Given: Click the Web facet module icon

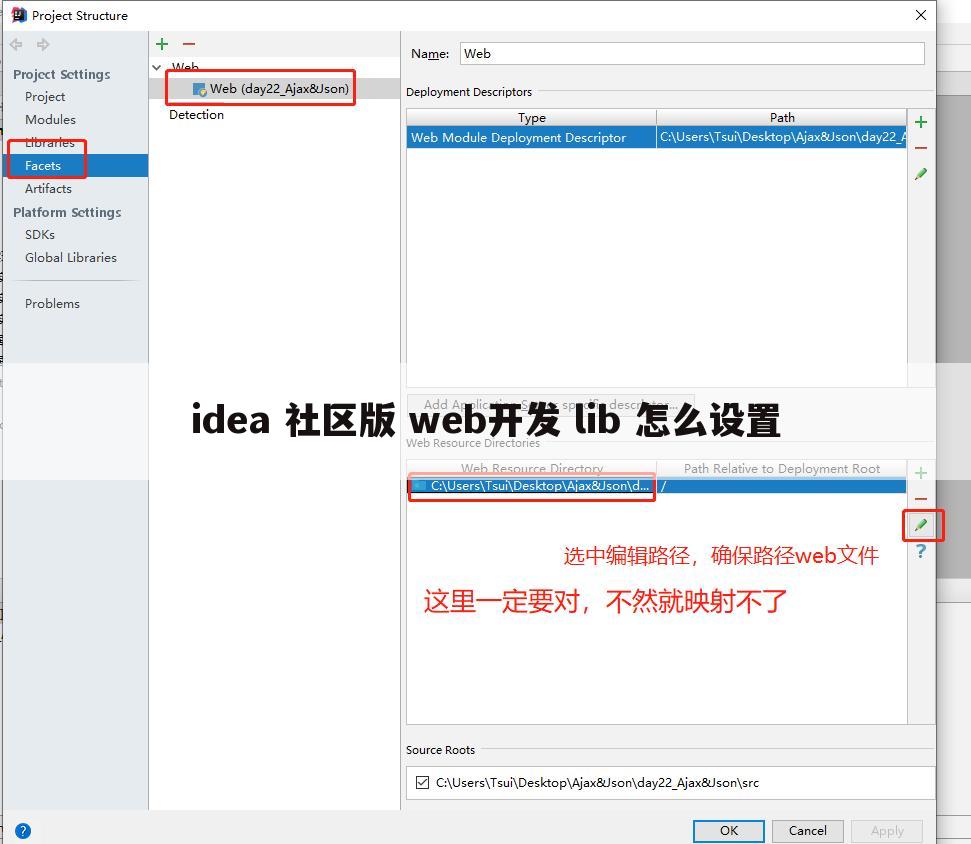Looking at the screenshot, I should click(x=199, y=89).
